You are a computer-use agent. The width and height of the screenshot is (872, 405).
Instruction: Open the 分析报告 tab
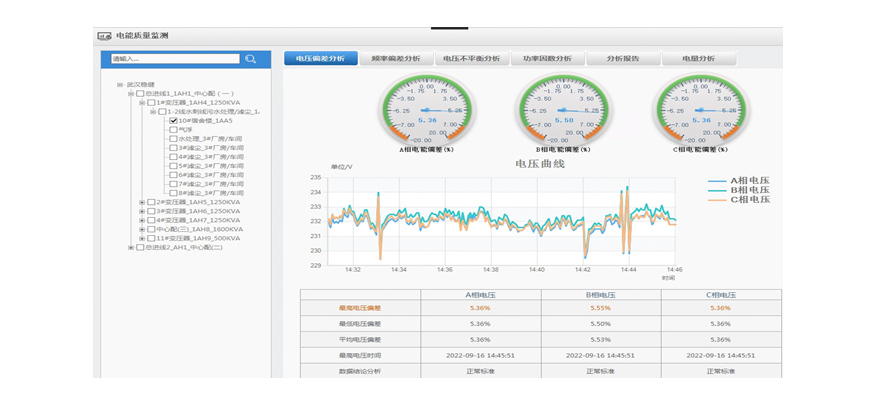tap(622, 59)
